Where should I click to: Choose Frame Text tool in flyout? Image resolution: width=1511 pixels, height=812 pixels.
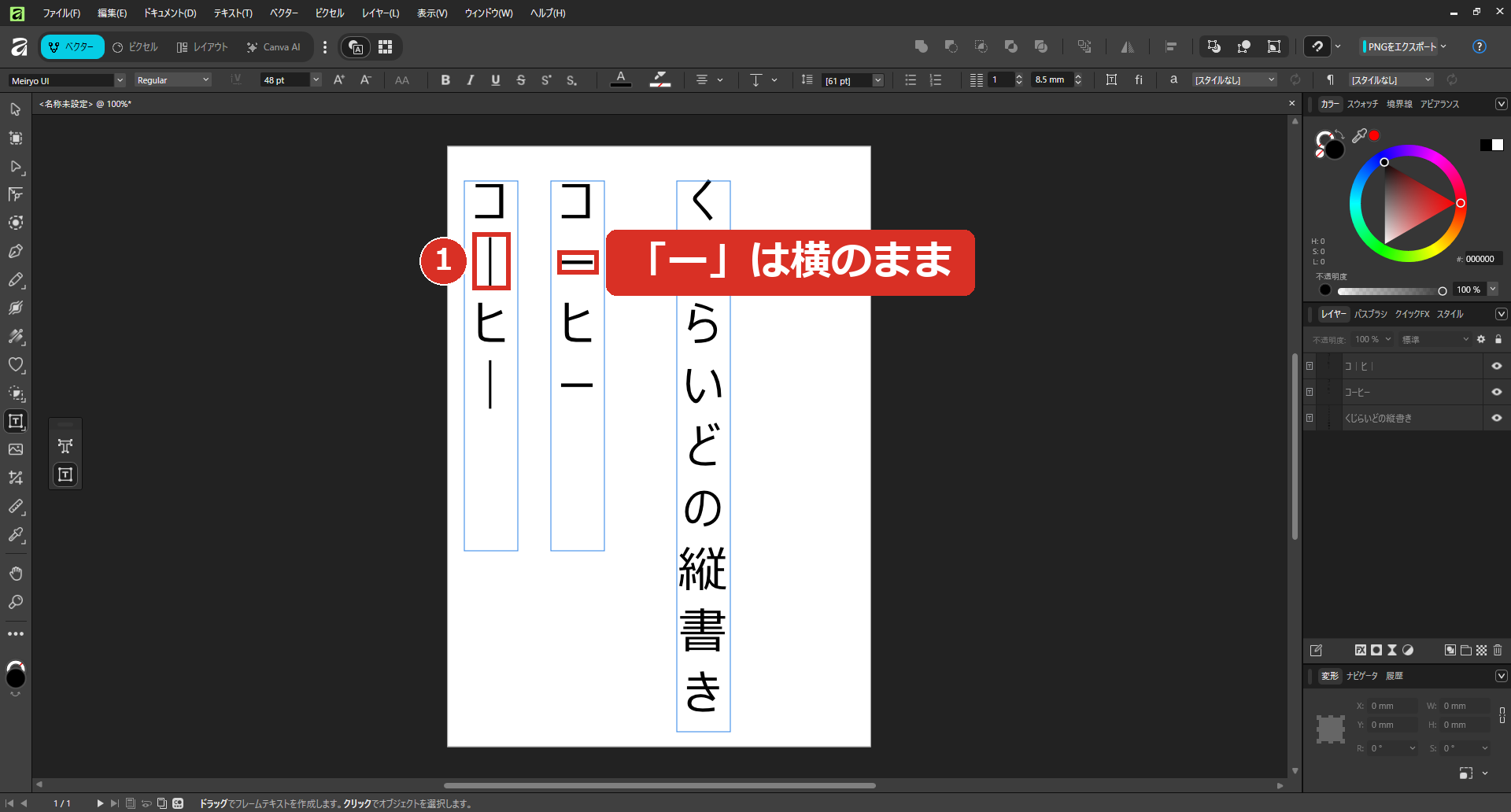pyautogui.click(x=65, y=474)
